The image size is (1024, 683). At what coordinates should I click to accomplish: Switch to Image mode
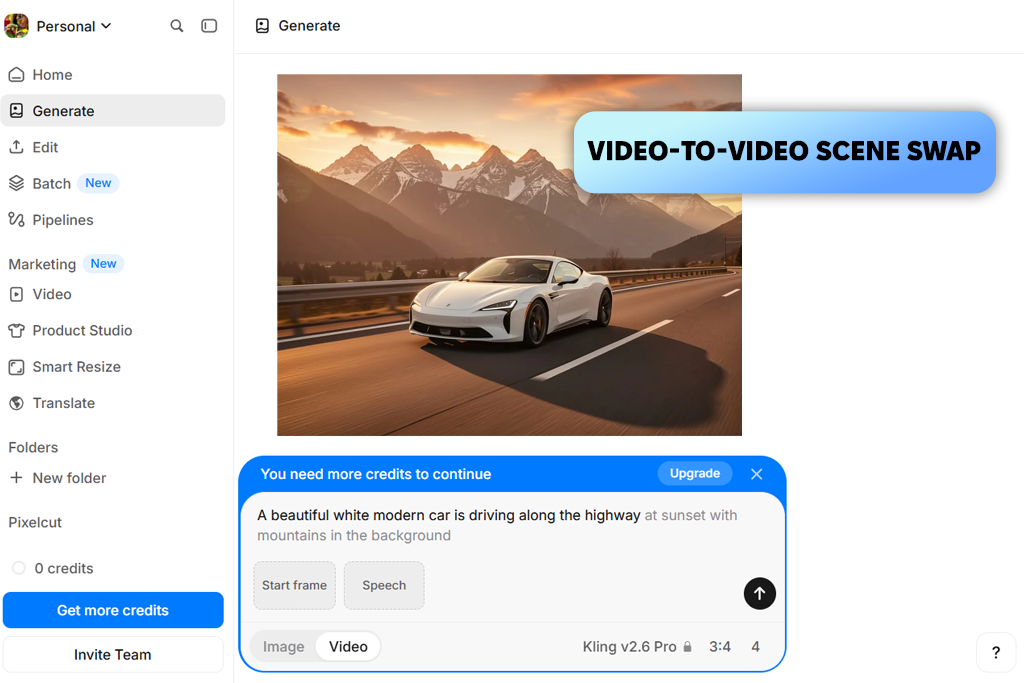[283, 646]
